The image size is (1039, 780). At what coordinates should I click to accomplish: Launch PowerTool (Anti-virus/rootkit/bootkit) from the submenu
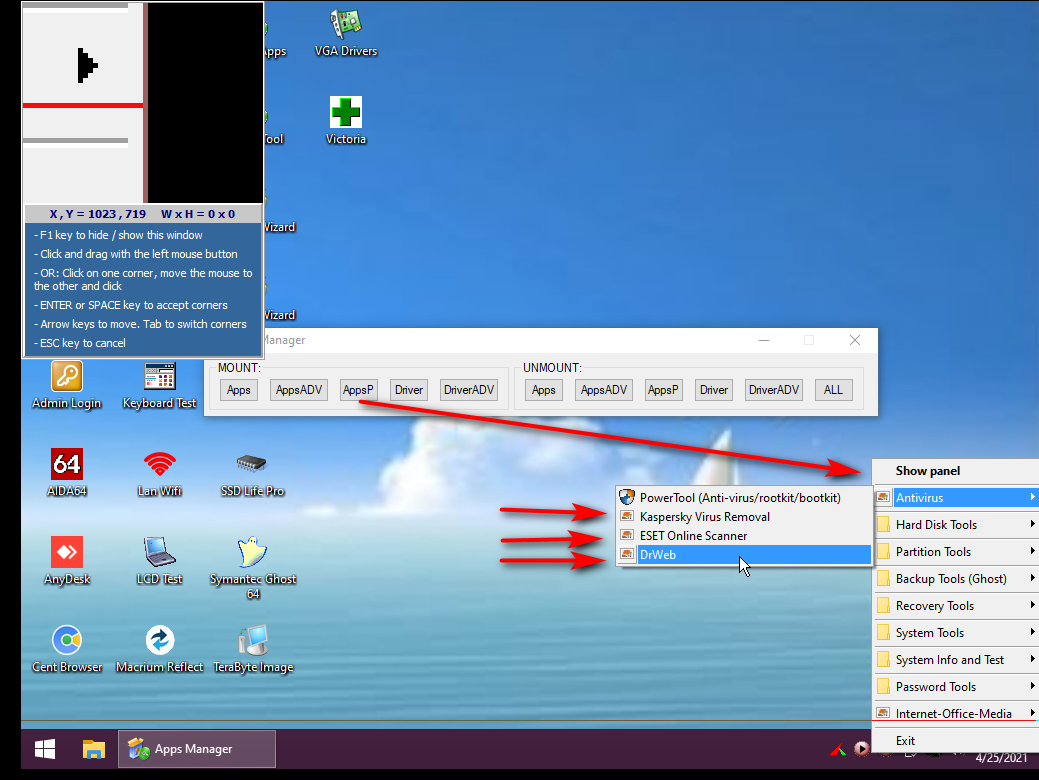pyautogui.click(x=744, y=498)
